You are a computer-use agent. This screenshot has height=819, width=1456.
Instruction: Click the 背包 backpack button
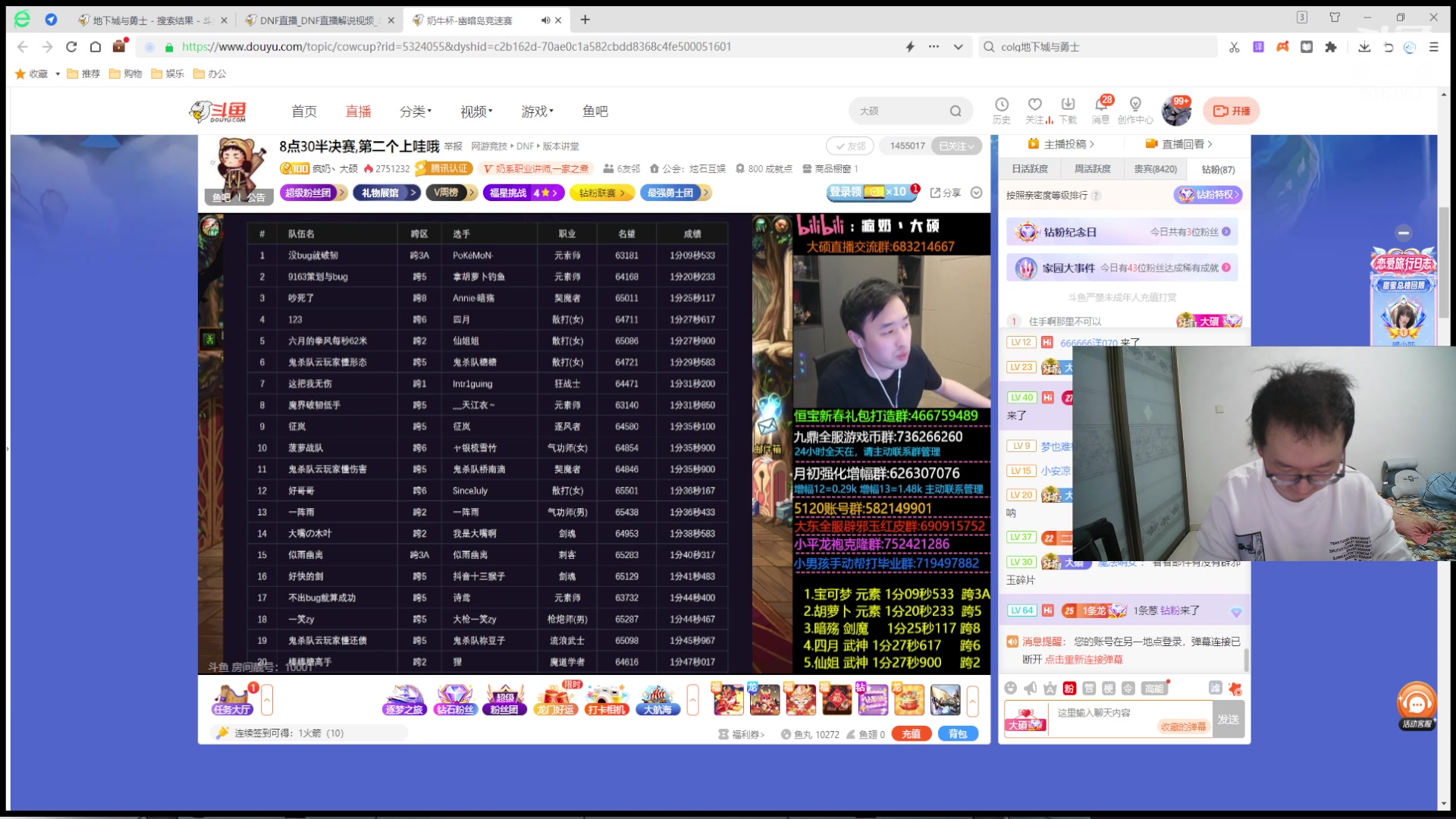[x=958, y=733]
